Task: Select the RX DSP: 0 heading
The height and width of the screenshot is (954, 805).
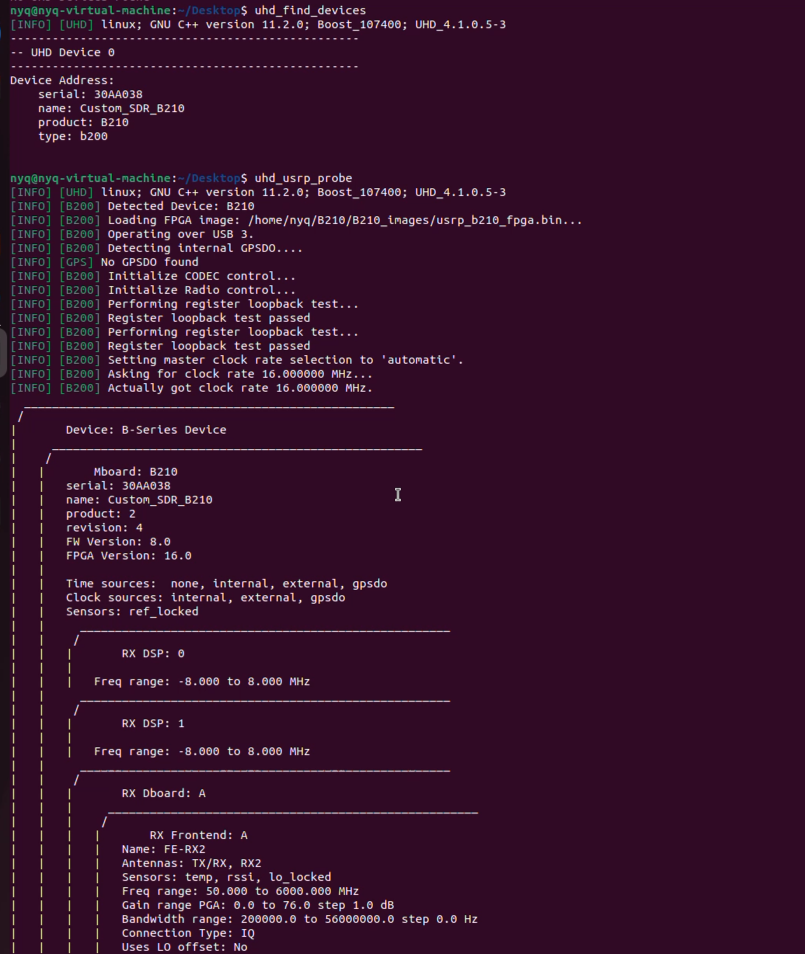Action: (x=153, y=654)
